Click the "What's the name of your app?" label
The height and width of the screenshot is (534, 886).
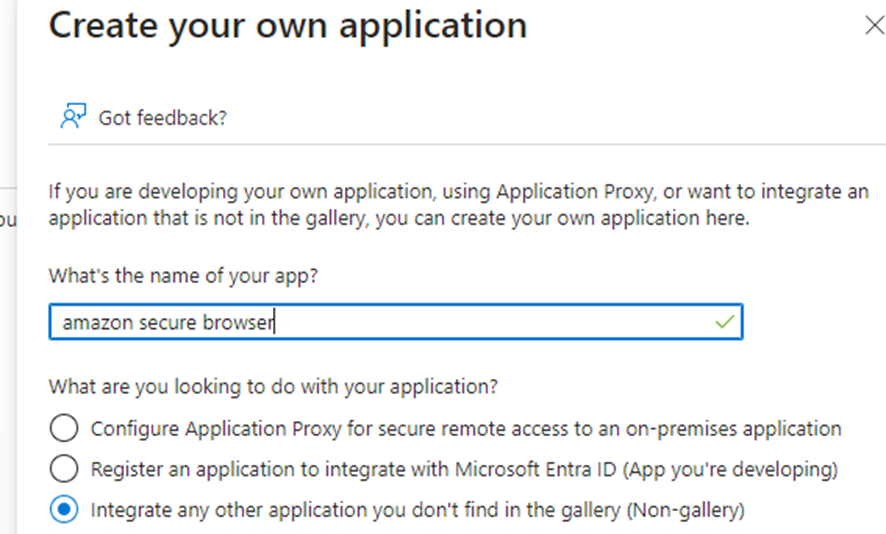point(183,276)
